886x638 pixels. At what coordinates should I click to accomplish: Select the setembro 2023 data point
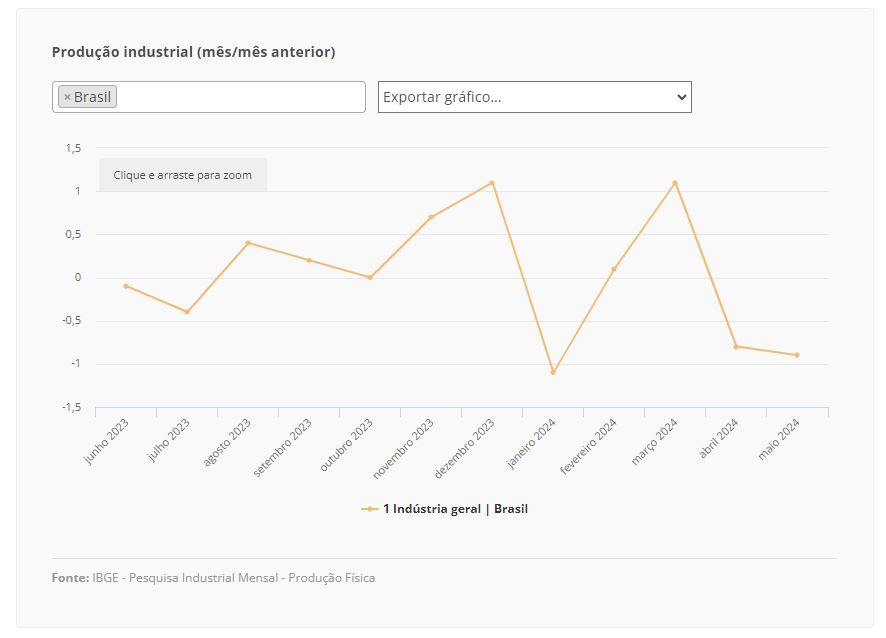[x=309, y=260]
